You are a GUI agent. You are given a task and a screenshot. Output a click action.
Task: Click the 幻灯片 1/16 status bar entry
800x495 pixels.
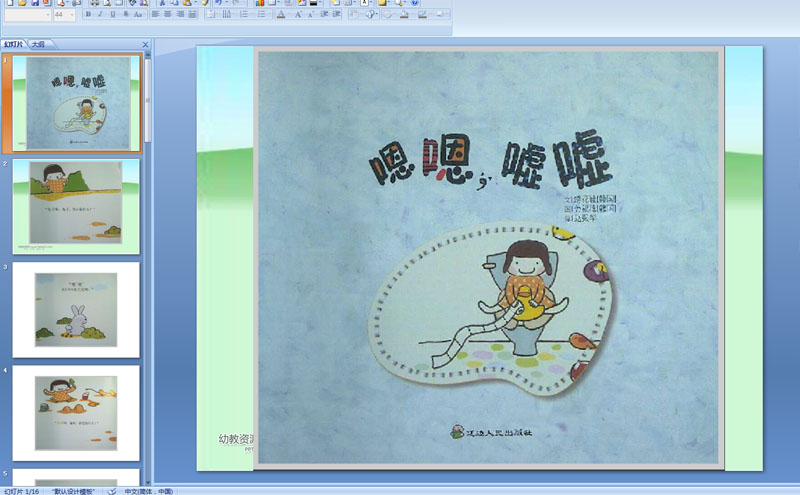tap(21, 491)
